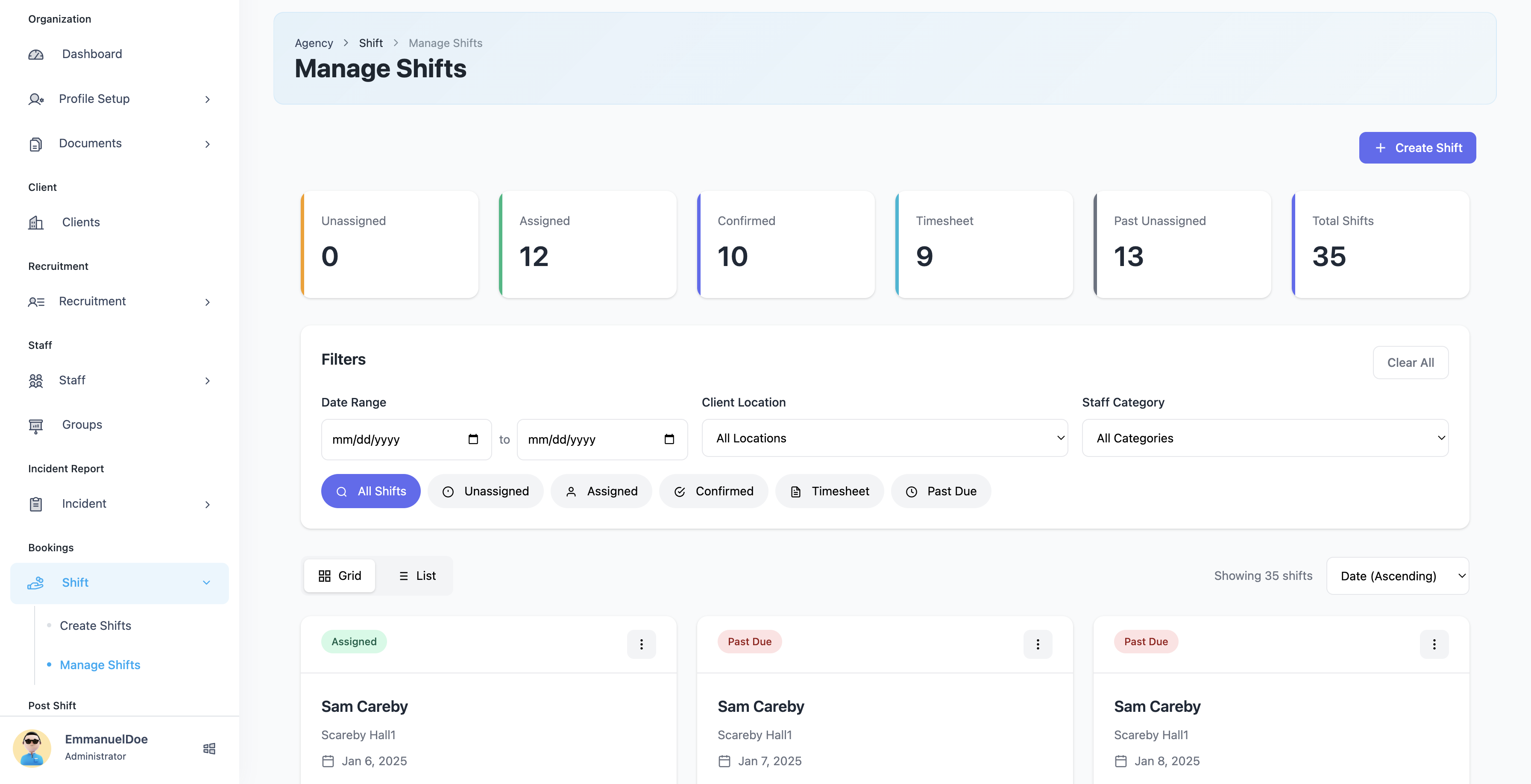Open the three-dot menu on the Assigned shift card
Screen dimensions: 1531x784
(641, 644)
